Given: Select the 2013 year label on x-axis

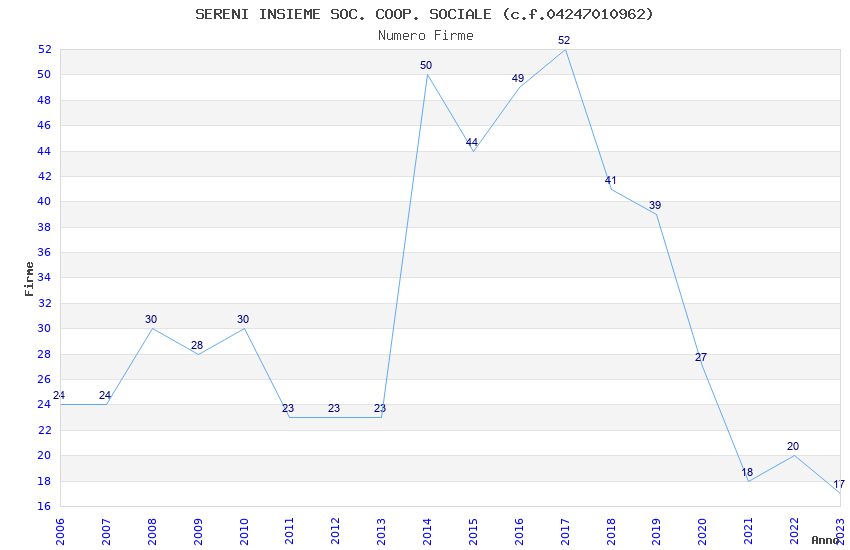Looking at the screenshot, I should pos(382,531).
